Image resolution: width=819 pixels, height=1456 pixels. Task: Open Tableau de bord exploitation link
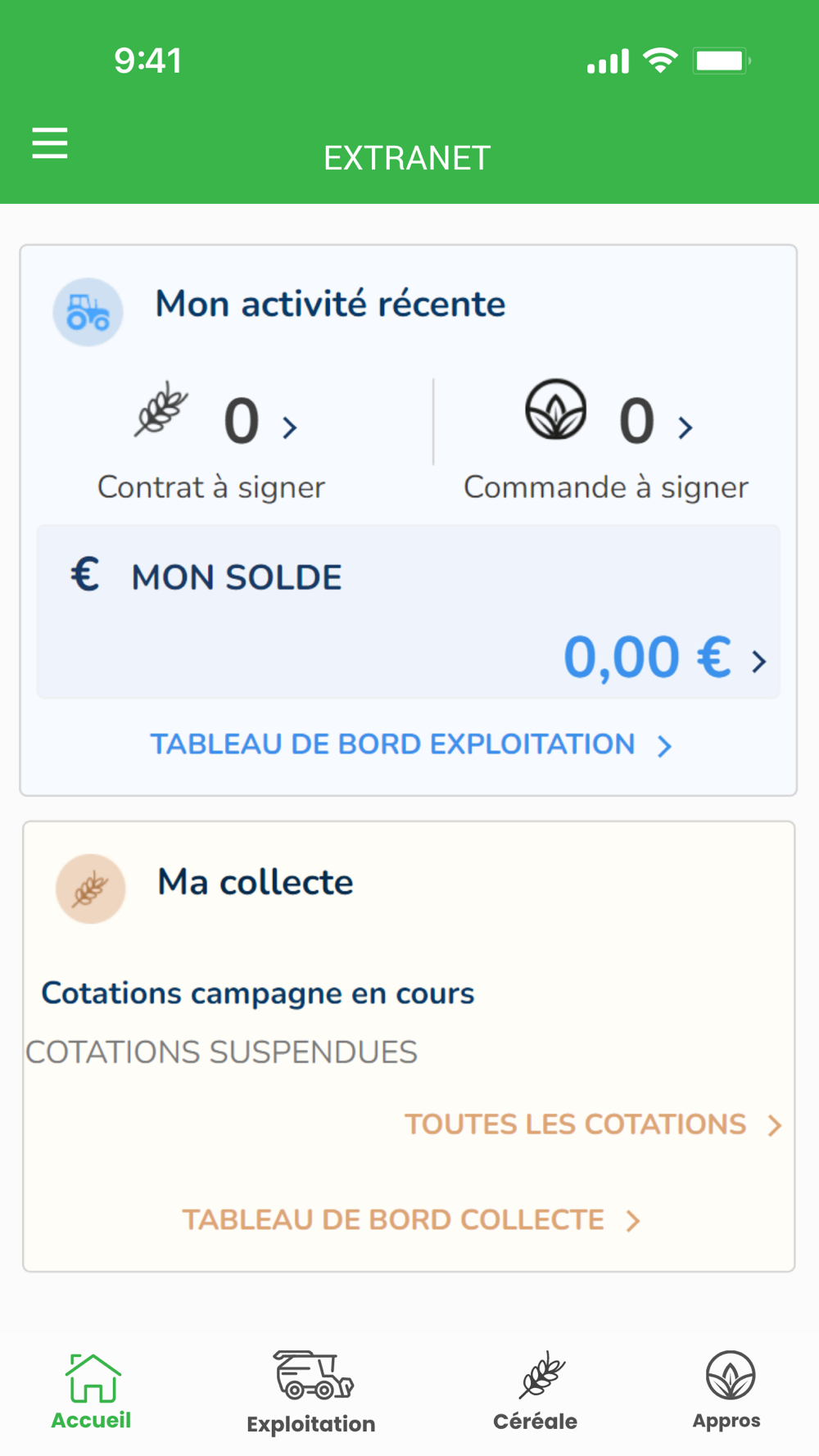point(409,744)
